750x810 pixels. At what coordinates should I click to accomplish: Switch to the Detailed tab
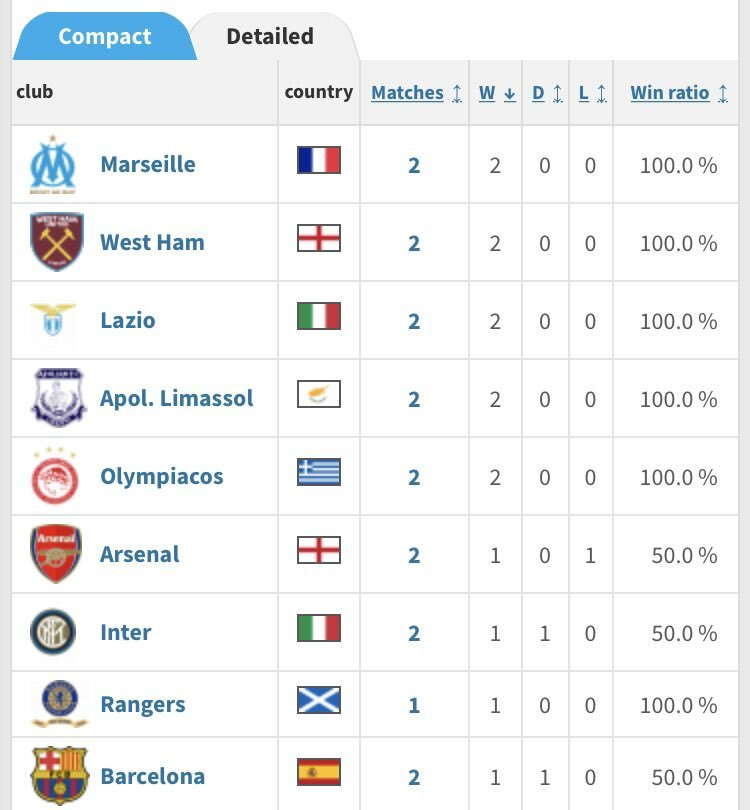(x=270, y=37)
